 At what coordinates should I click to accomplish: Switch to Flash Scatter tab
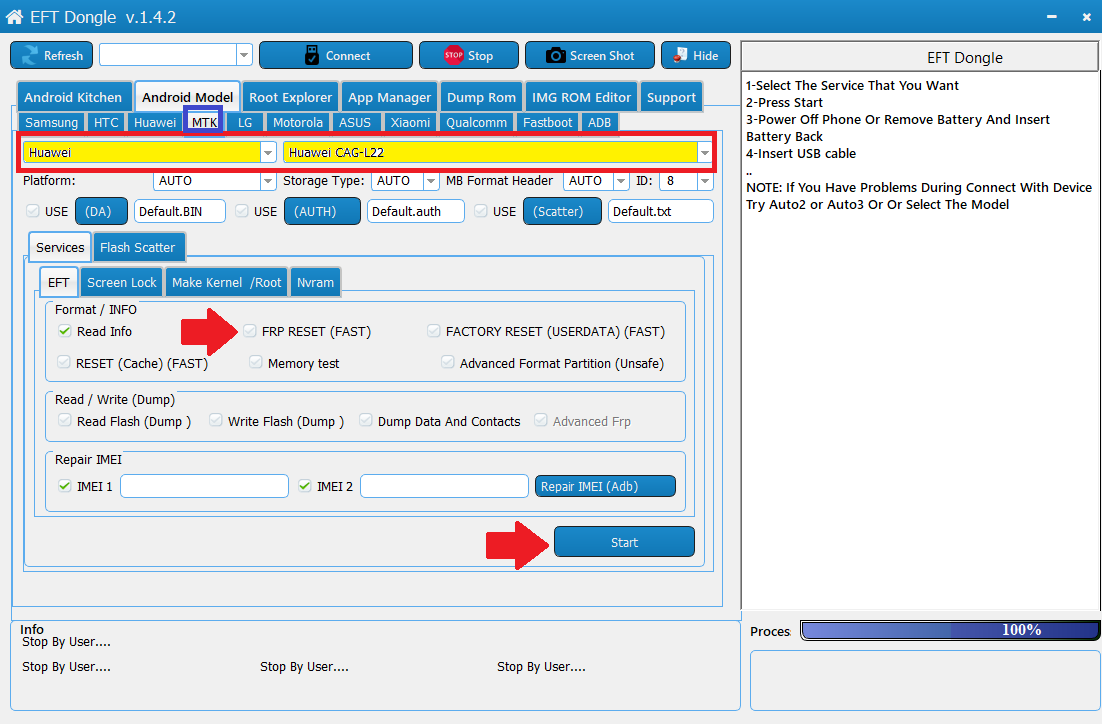point(138,247)
